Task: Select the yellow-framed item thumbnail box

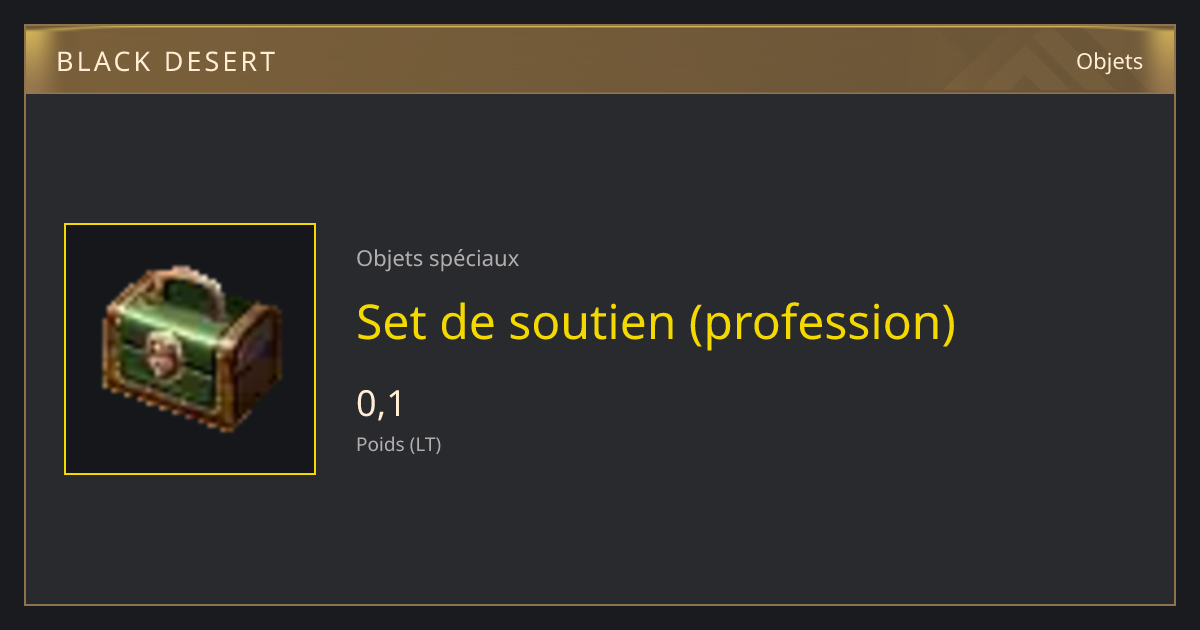Action: point(190,349)
